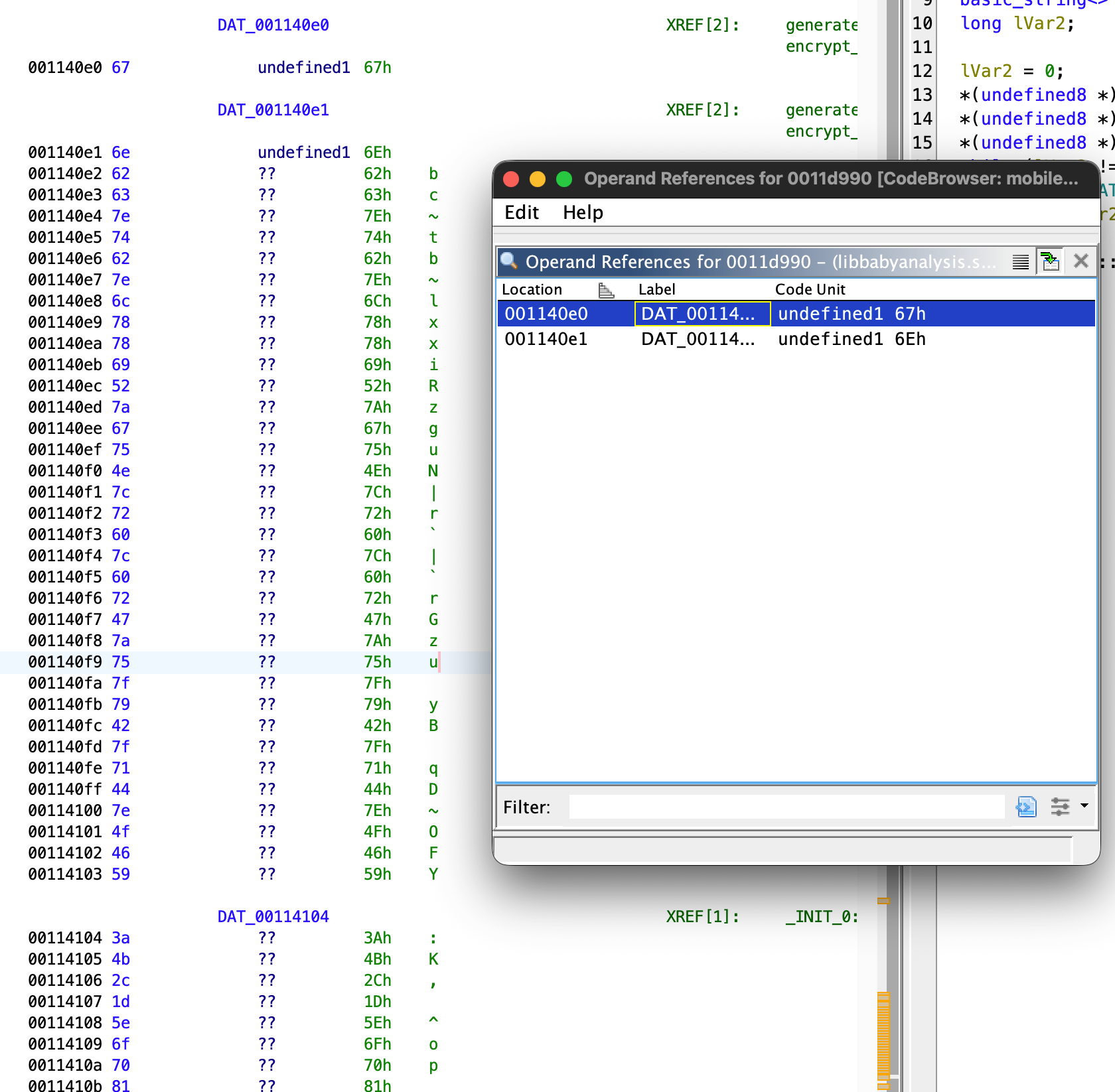Expand the filter options dropdown arrow

coord(1084,805)
